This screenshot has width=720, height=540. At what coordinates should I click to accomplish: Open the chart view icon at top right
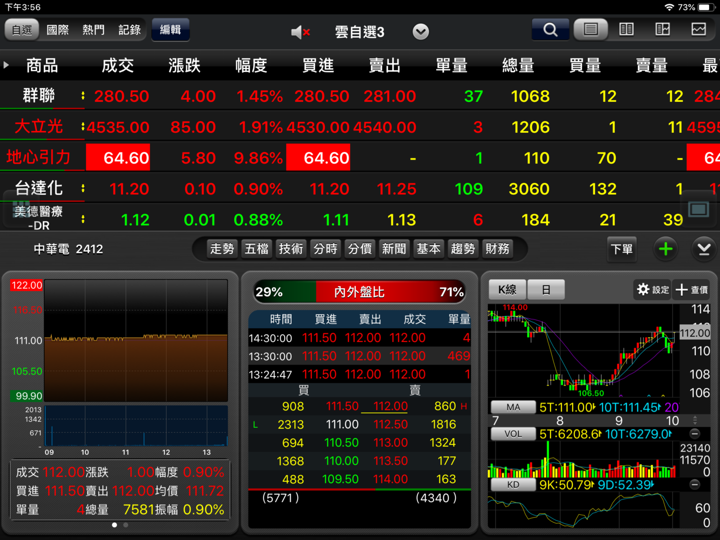pos(698,30)
